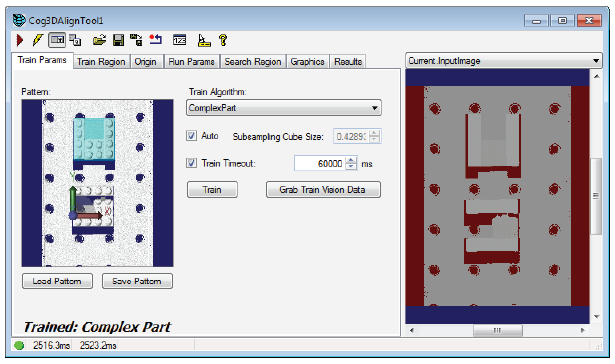Open the Run Params tab

coord(191,62)
